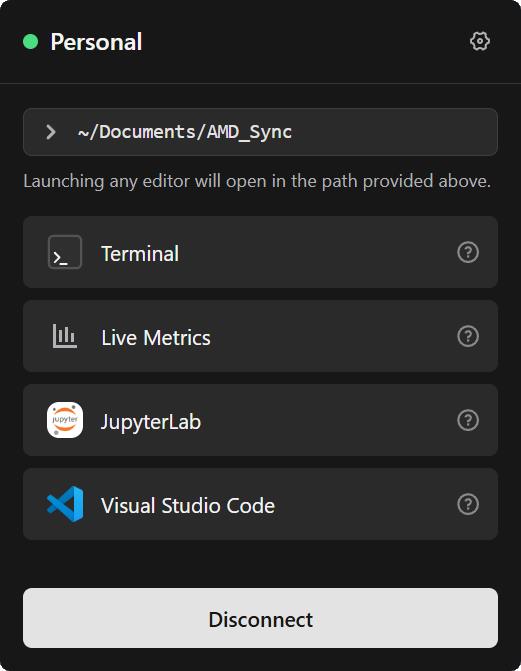Launch JupyterLab

point(260,420)
